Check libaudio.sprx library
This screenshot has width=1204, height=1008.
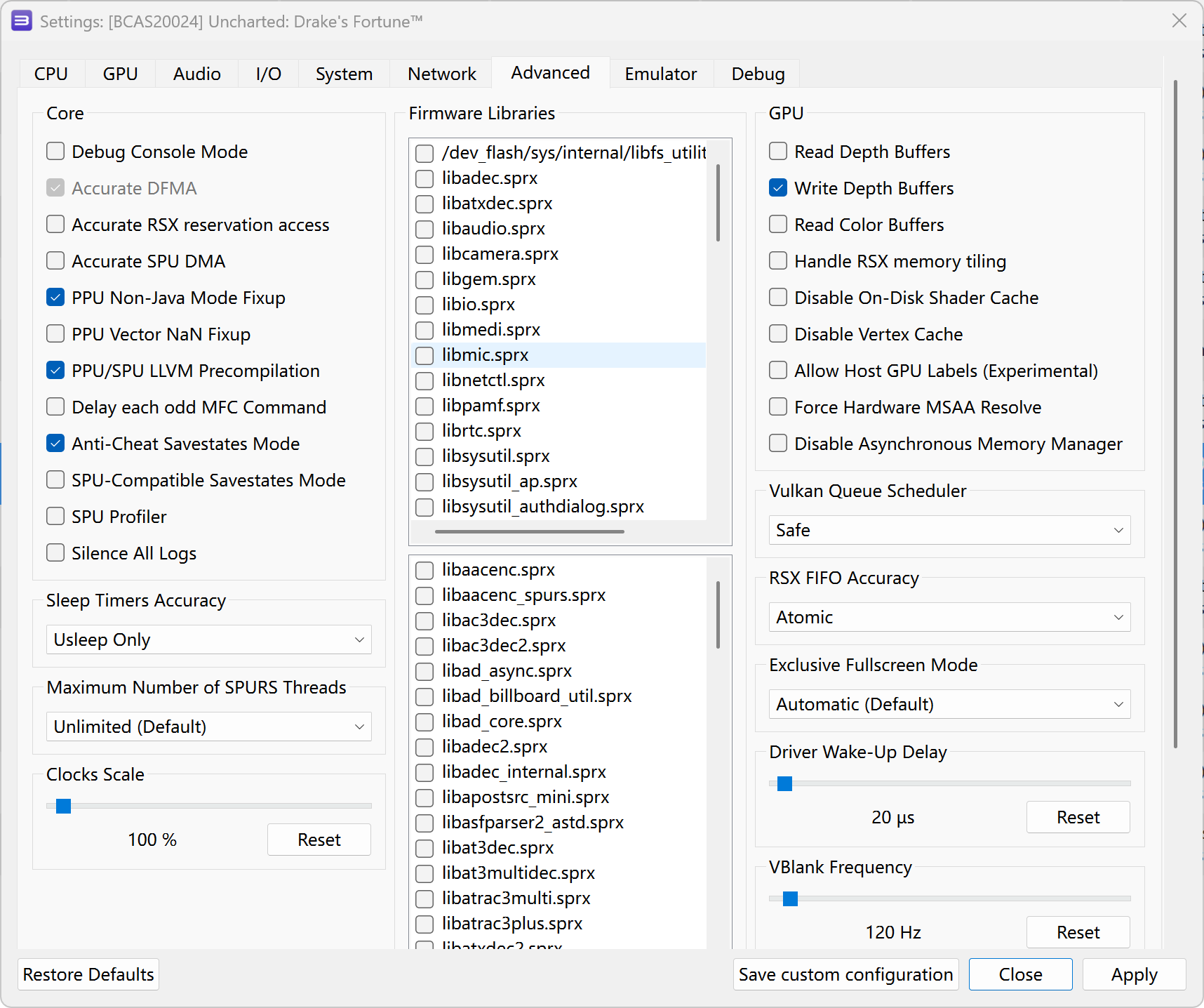pos(424,229)
